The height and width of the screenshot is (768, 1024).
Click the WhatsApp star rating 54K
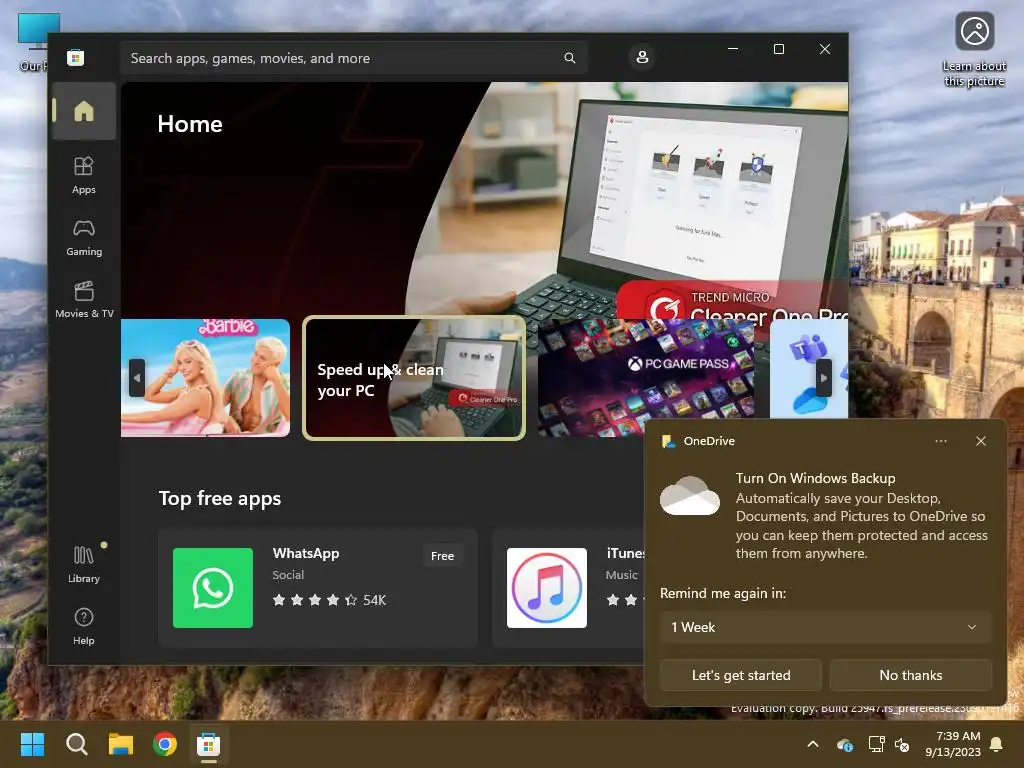[329, 600]
